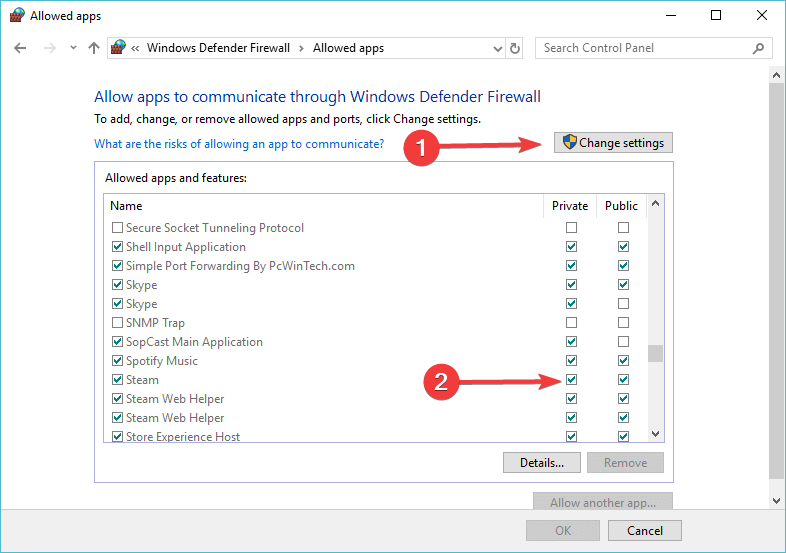Open the risks of allowing an app link
The height and width of the screenshot is (553, 786).
pos(238,144)
